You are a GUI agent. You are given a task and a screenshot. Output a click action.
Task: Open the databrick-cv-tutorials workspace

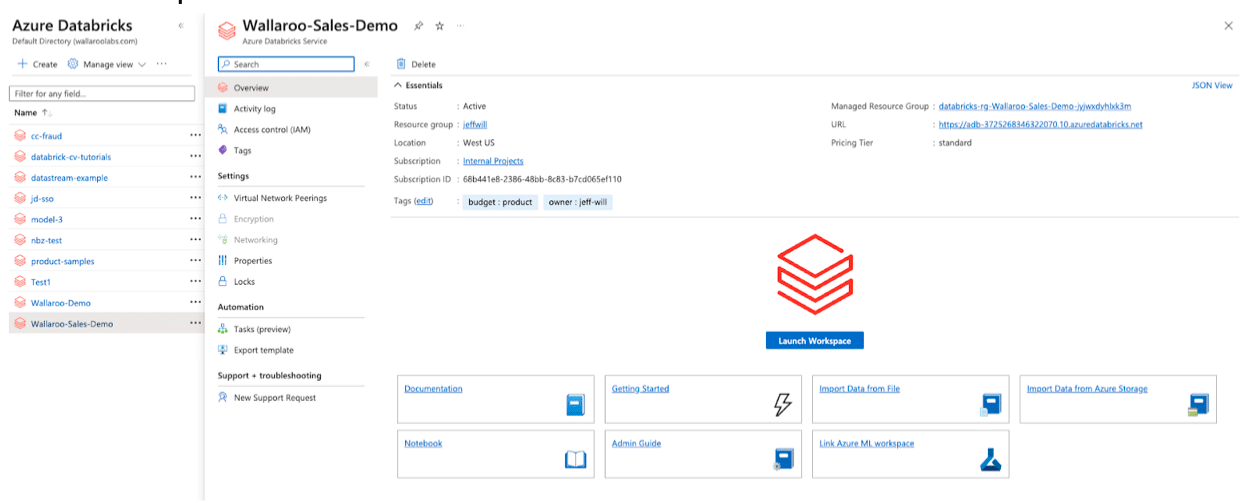tap(71, 157)
